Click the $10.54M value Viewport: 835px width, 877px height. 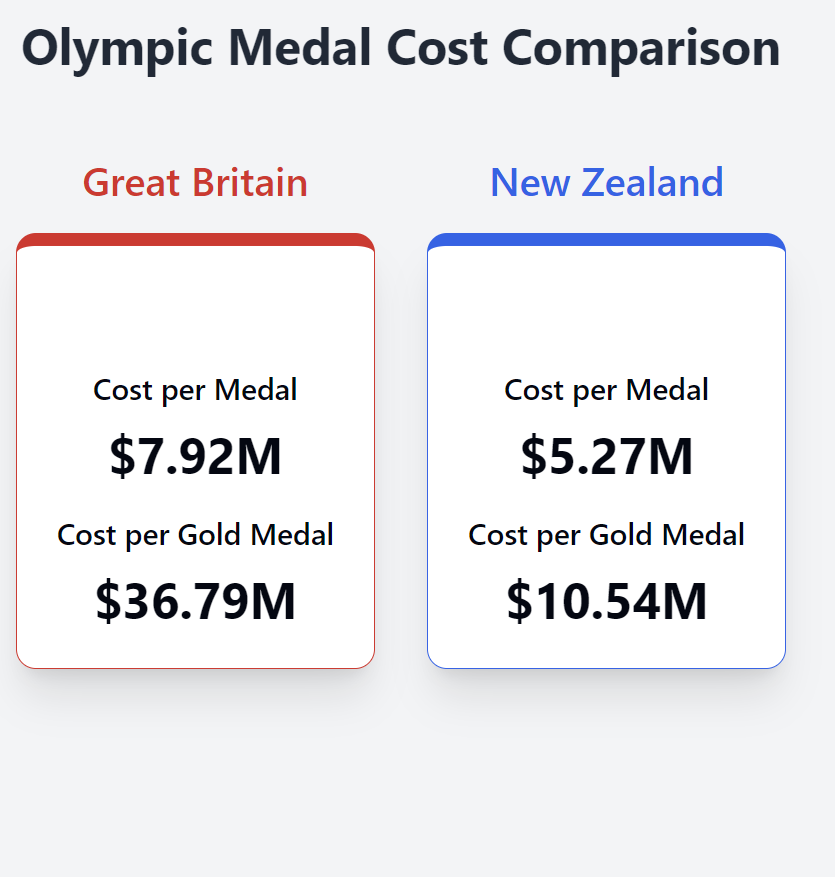606,602
